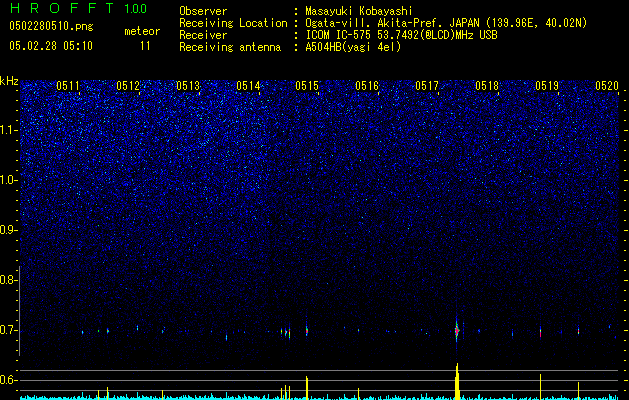Image resolution: width=629 pixels, height=400 pixels.
Task: Click the kHz axis unit label
Action: click(9, 81)
